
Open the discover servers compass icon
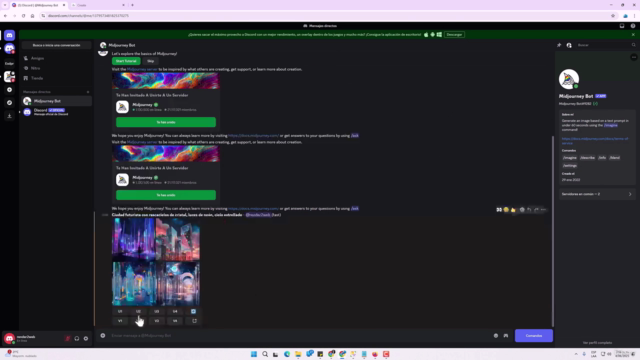pos(9,103)
